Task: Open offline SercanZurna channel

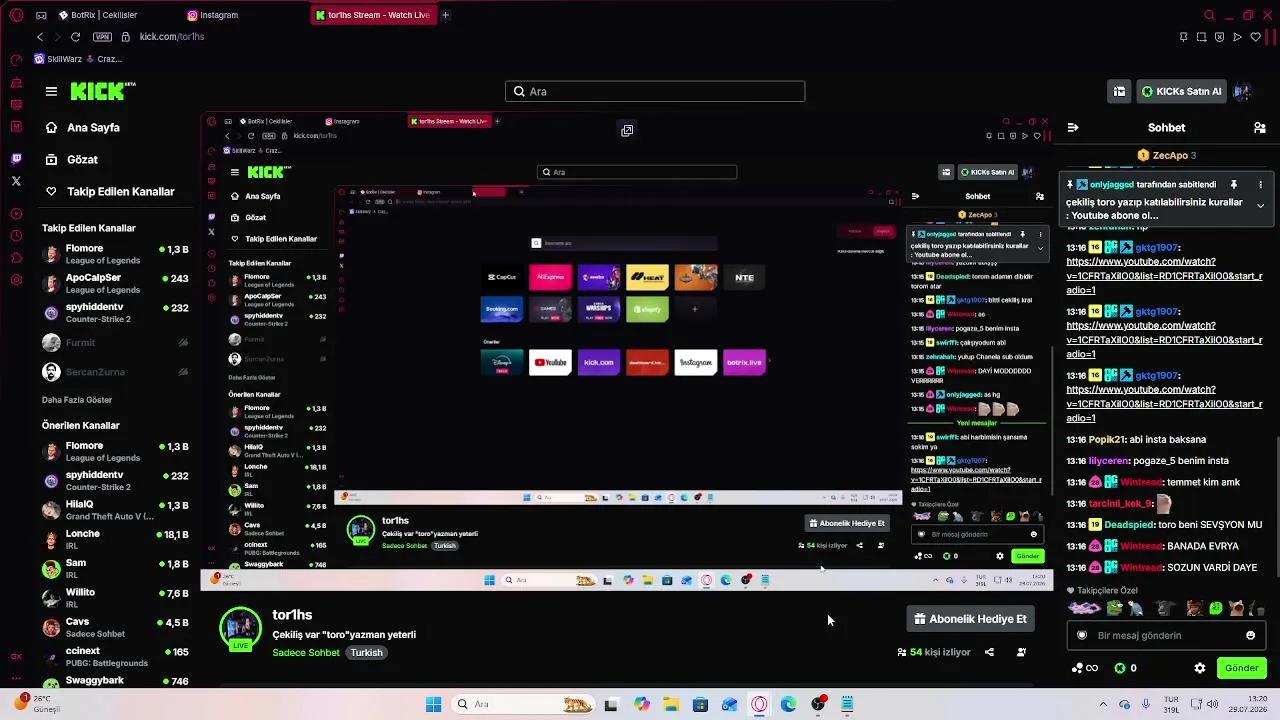Action: pos(115,372)
